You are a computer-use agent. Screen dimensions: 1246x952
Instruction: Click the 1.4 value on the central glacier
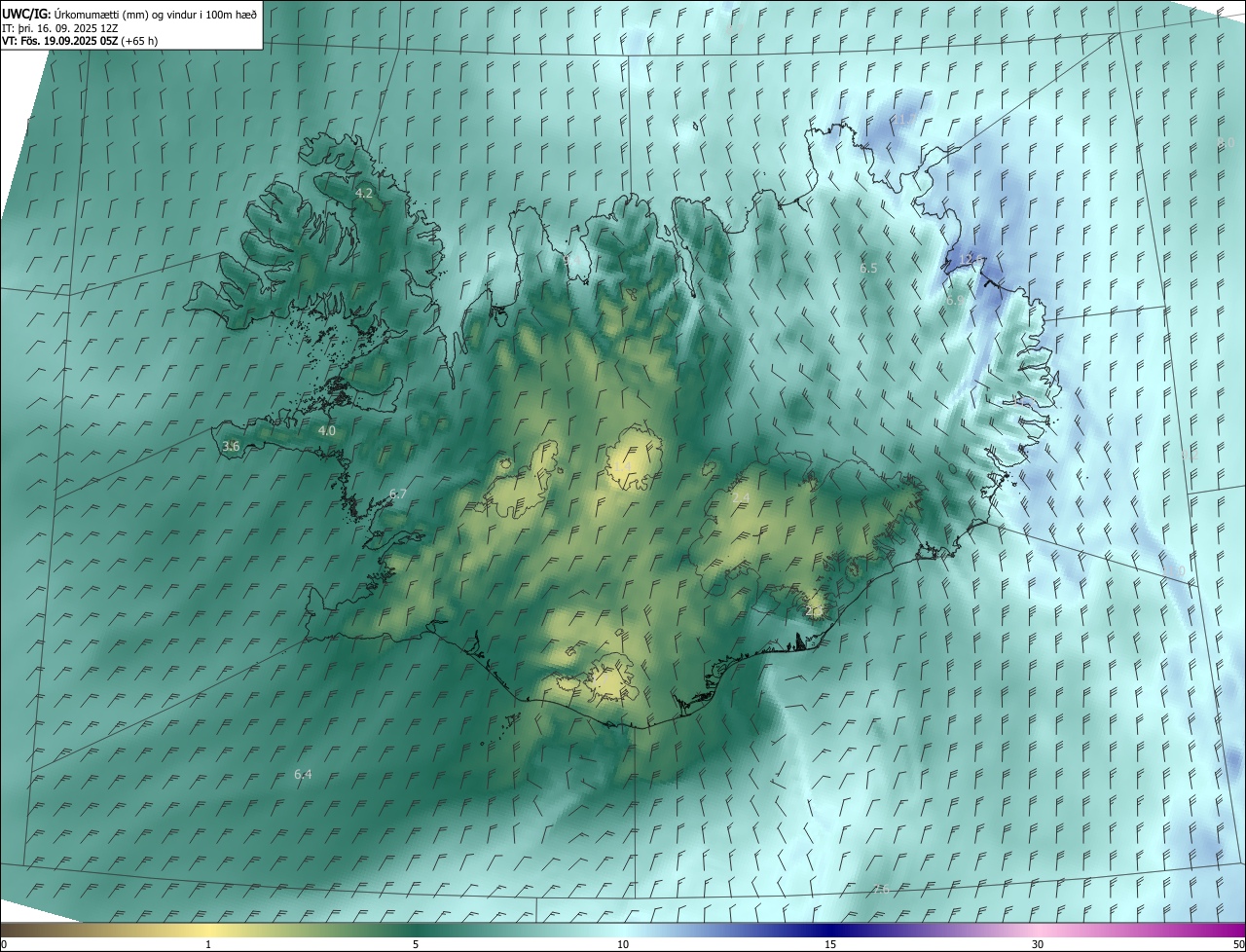pyautogui.click(x=621, y=468)
